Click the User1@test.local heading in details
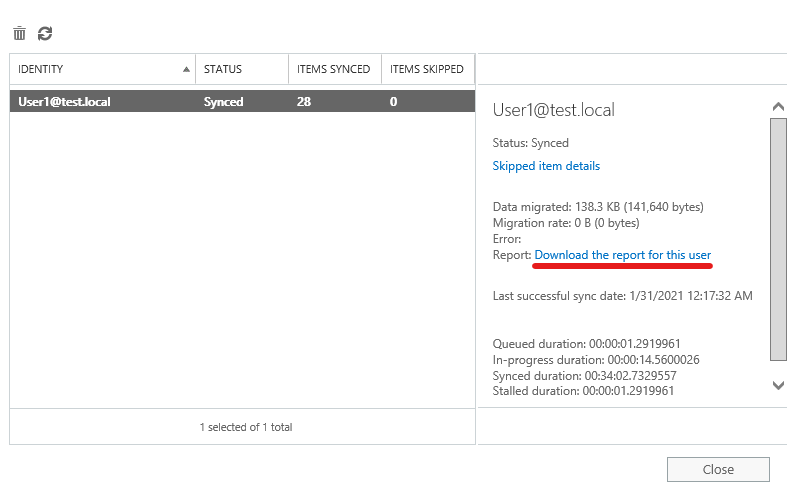This screenshot has height=490, width=788. pos(553,110)
